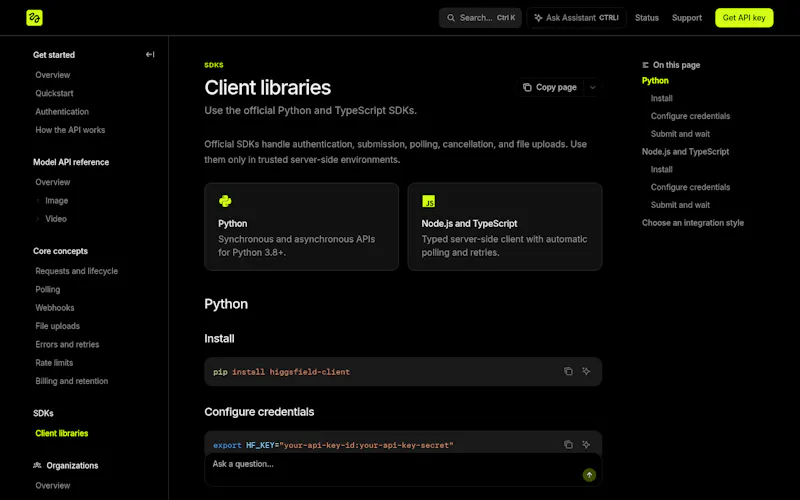Image resolution: width=800 pixels, height=500 pixels.
Task: Ask AI about pip install code block
Action: [586, 371]
